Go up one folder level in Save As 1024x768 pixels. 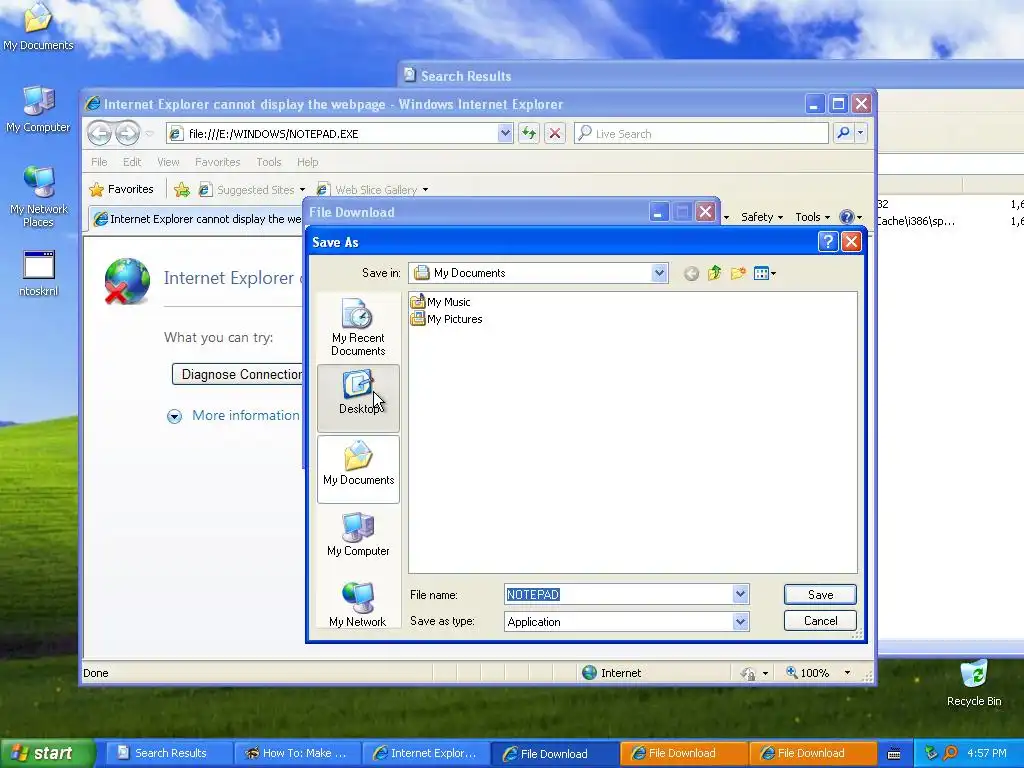tap(714, 273)
